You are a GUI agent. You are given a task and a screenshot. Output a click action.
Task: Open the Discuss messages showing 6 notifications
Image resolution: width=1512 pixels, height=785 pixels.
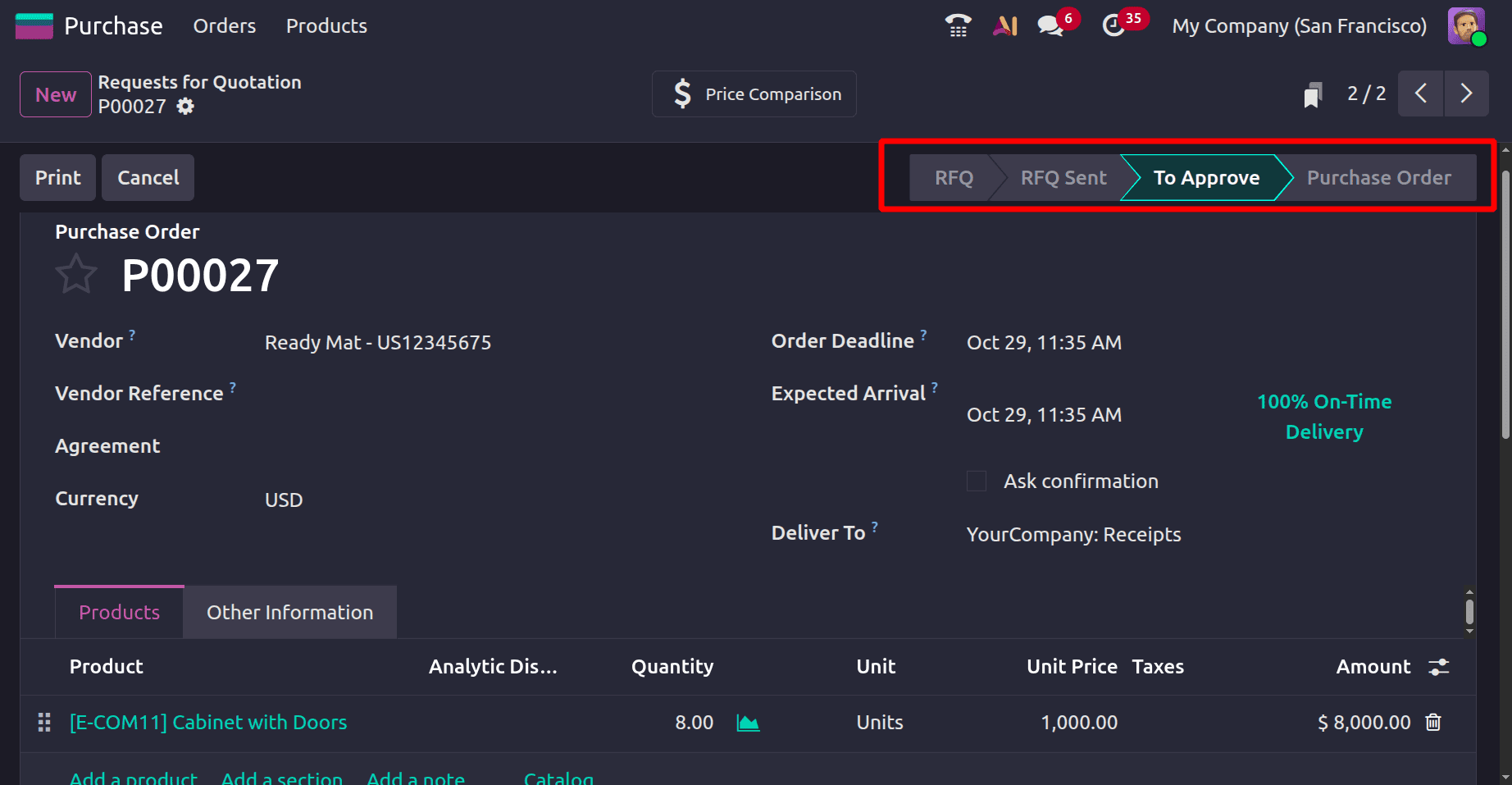1049,25
